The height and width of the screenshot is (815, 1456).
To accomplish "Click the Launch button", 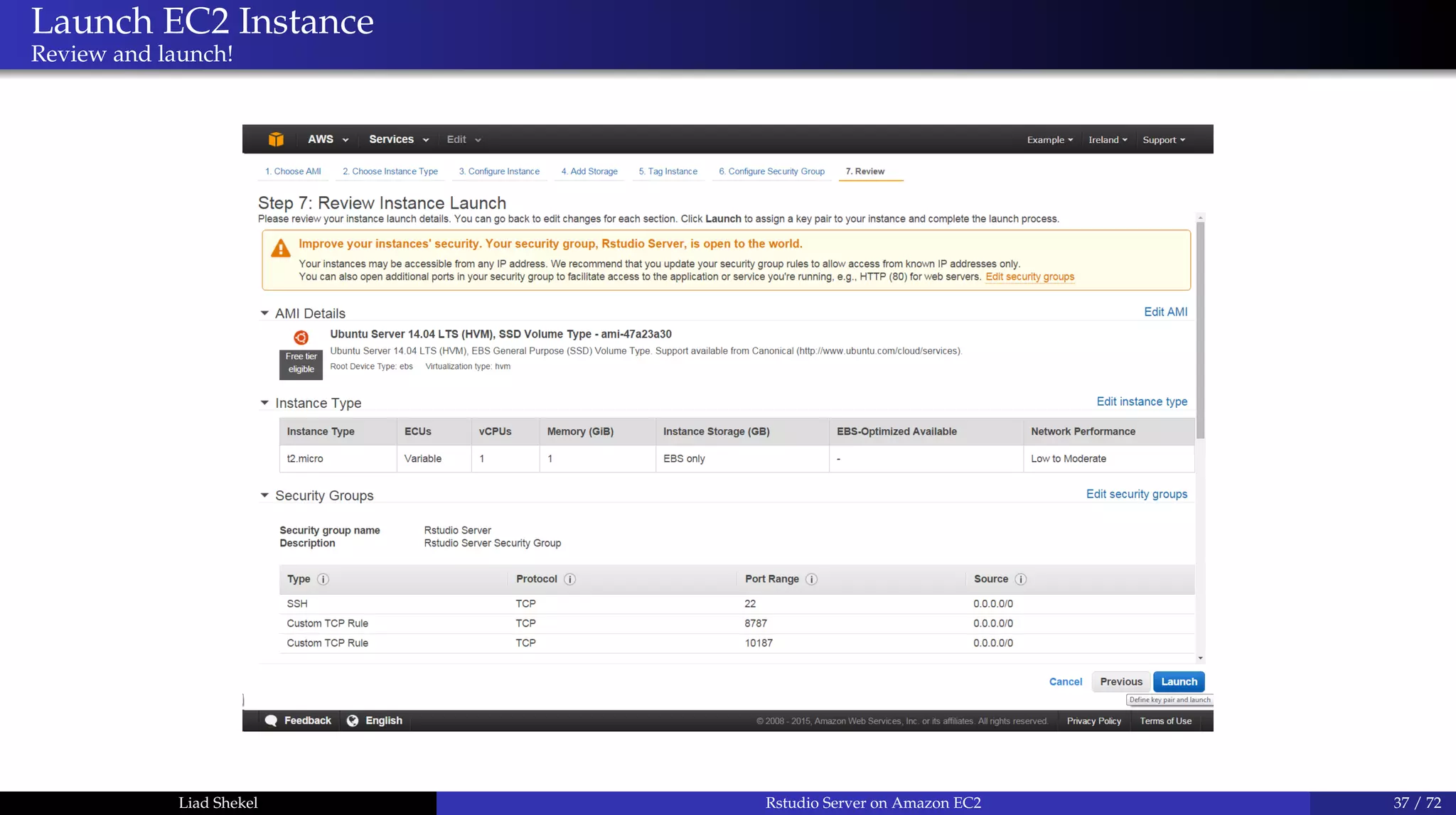I will (x=1179, y=681).
